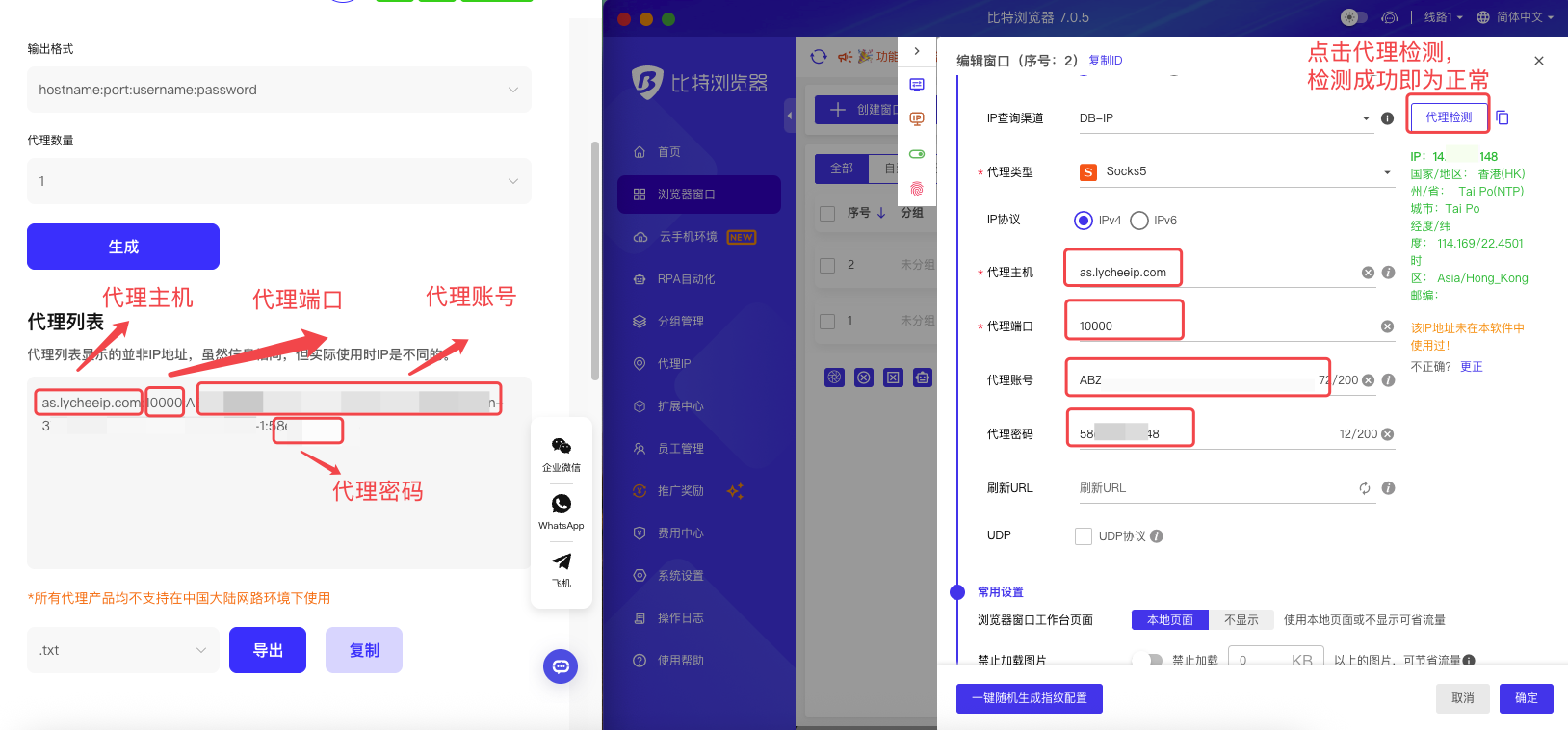Open the Telegram 飞机 contact icon

pos(562,561)
